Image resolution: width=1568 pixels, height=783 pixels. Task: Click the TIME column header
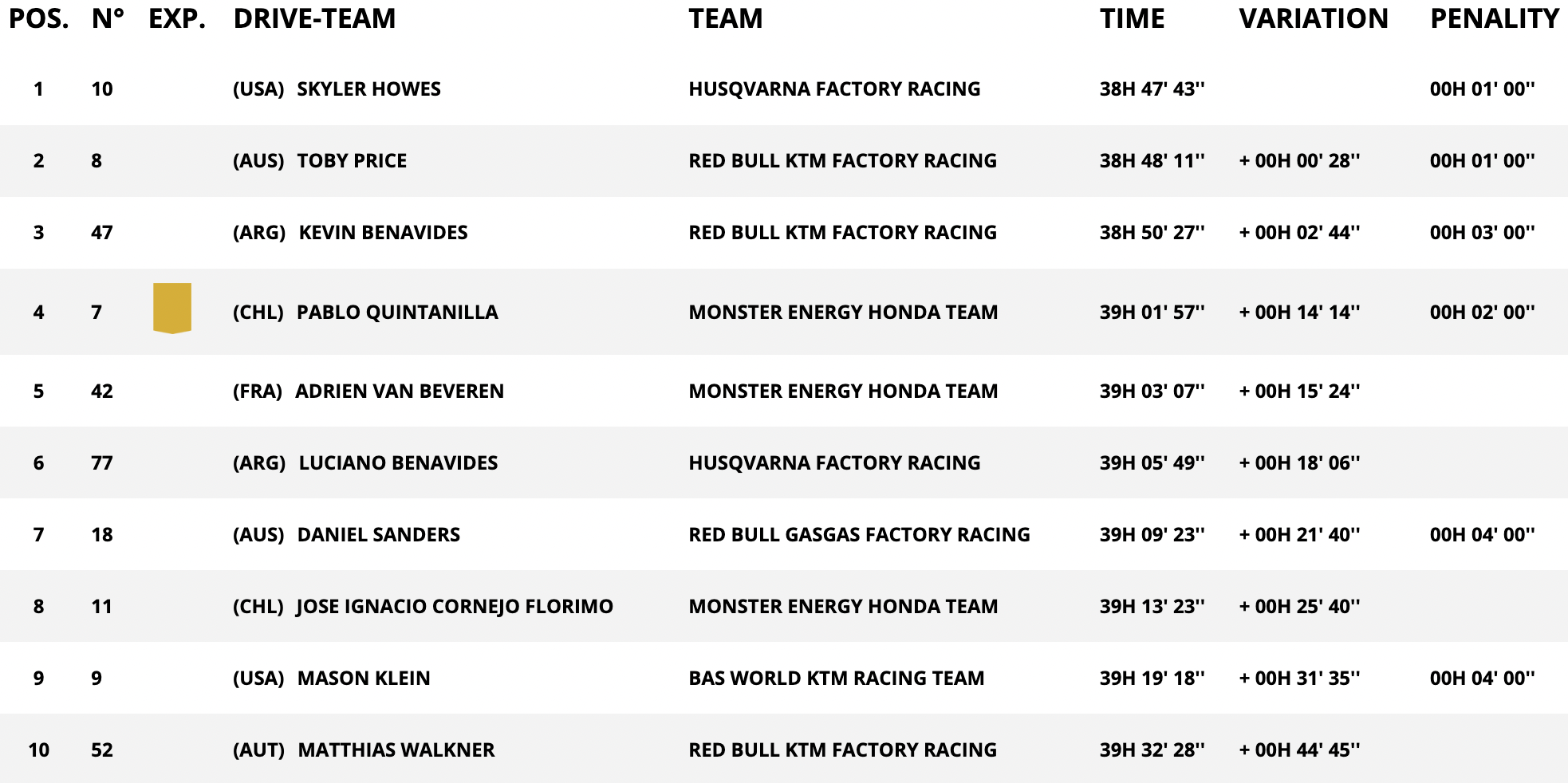[1132, 18]
